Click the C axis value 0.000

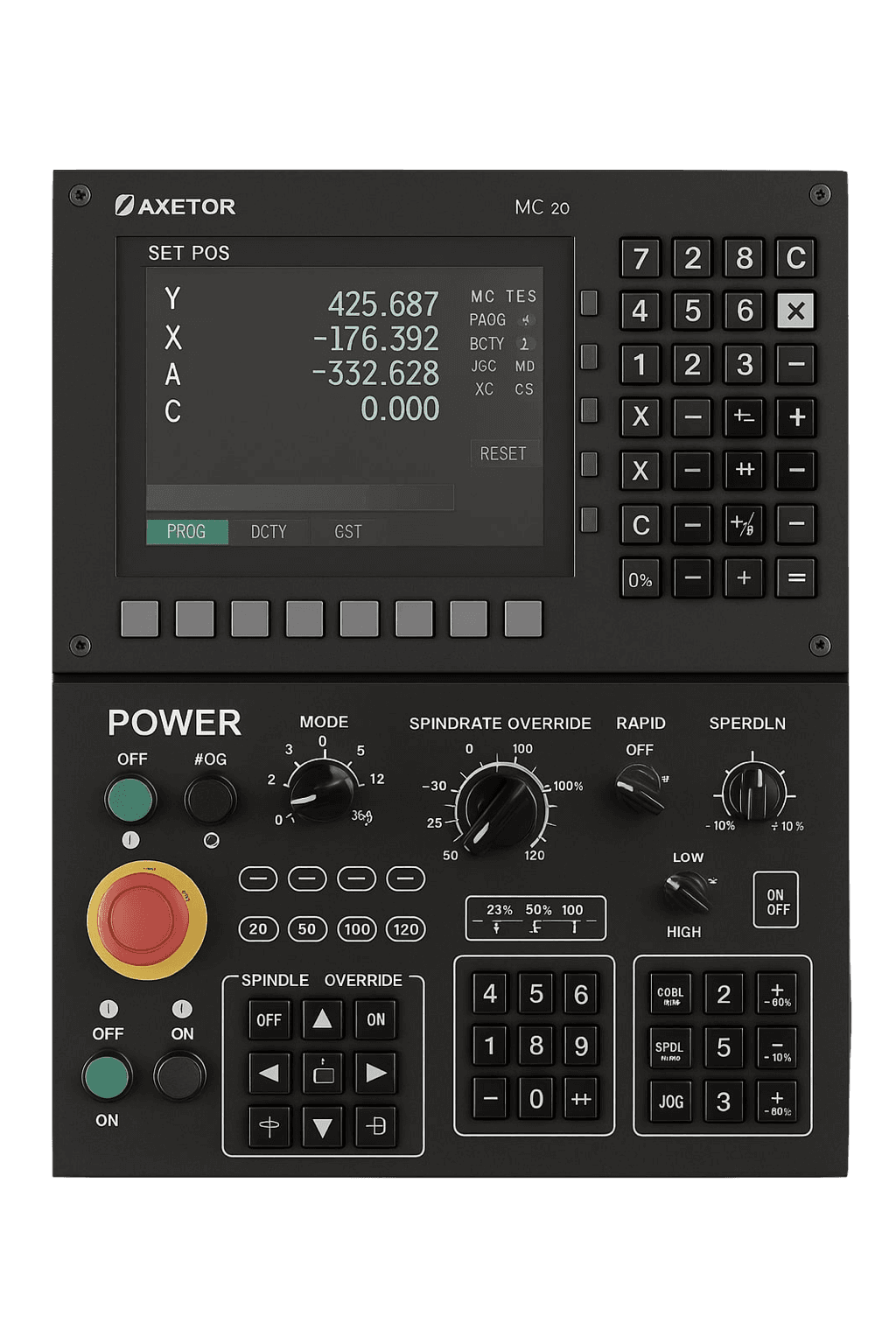(400, 409)
